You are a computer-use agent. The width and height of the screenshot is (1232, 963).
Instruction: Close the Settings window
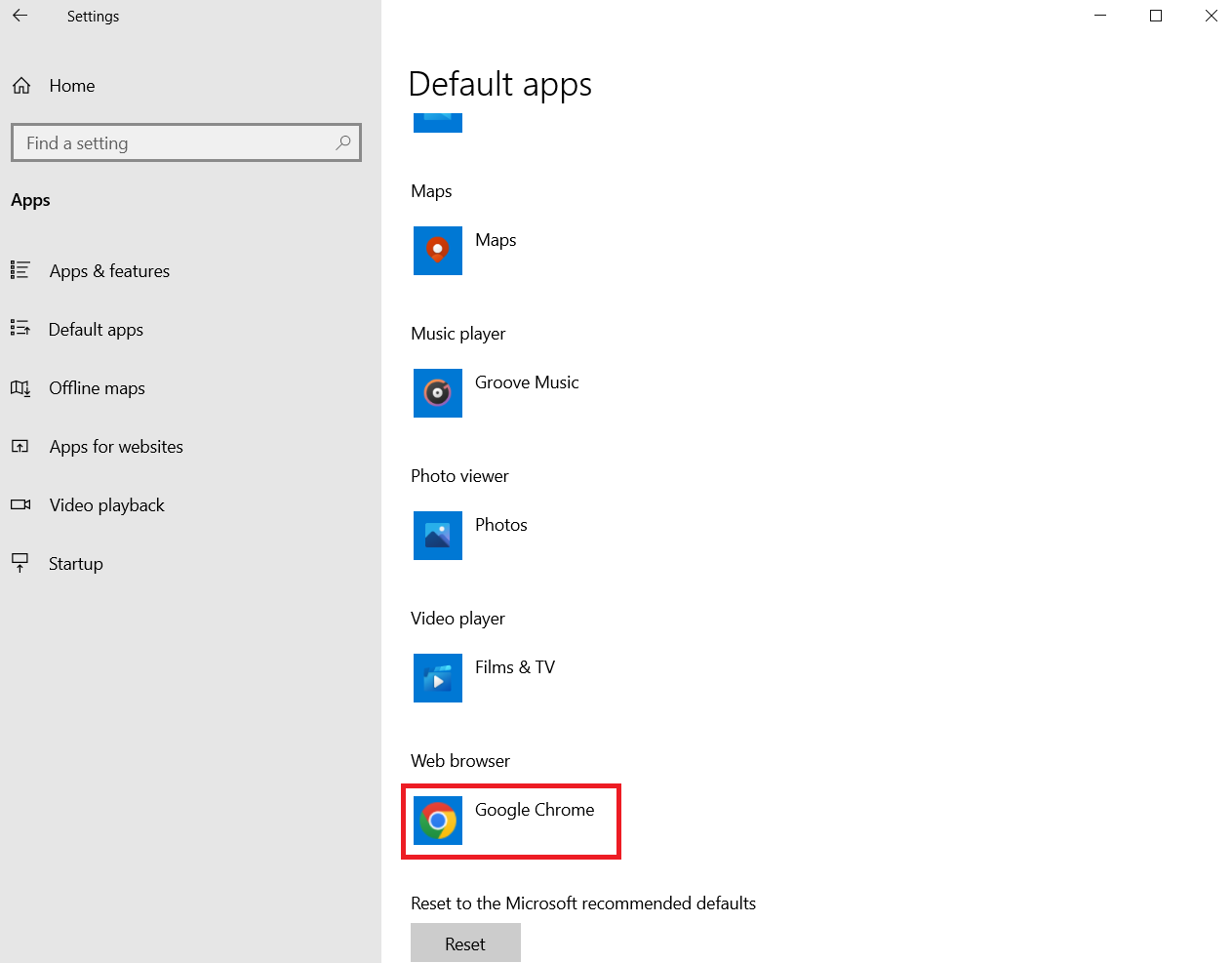pos(1211,16)
